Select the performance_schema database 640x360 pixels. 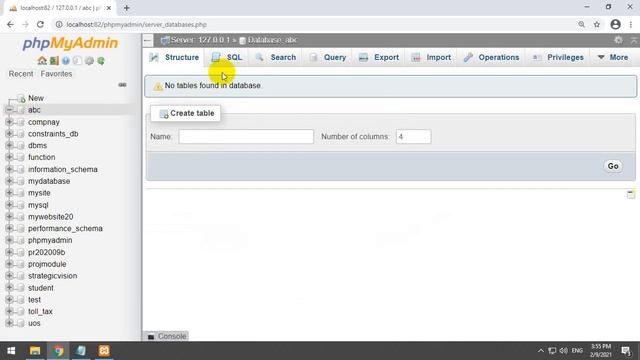[x=65, y=229]
